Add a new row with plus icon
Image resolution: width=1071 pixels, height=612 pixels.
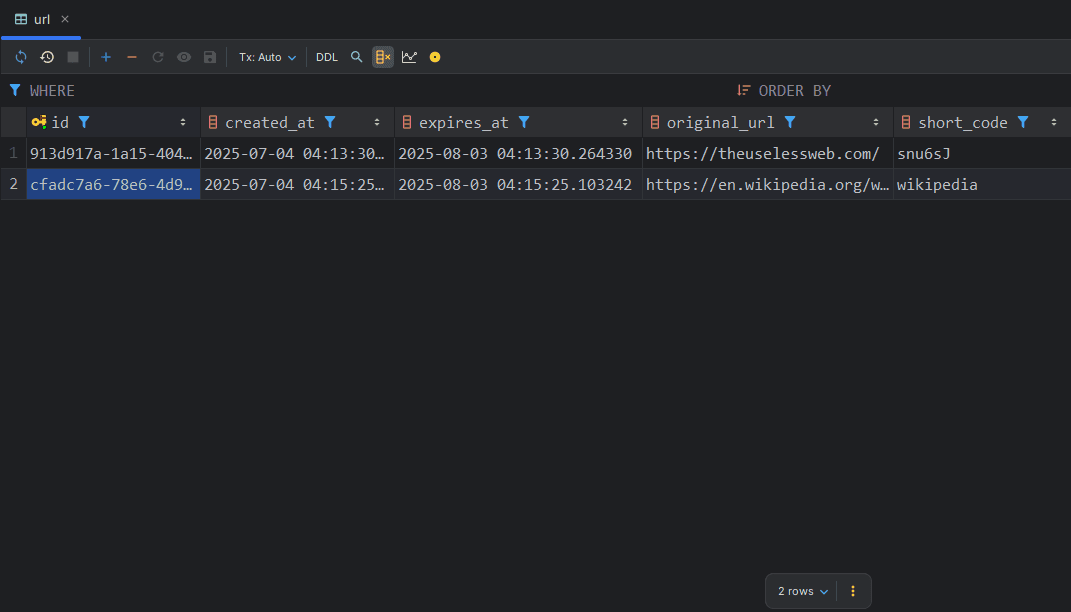click(x=106, y=57)
